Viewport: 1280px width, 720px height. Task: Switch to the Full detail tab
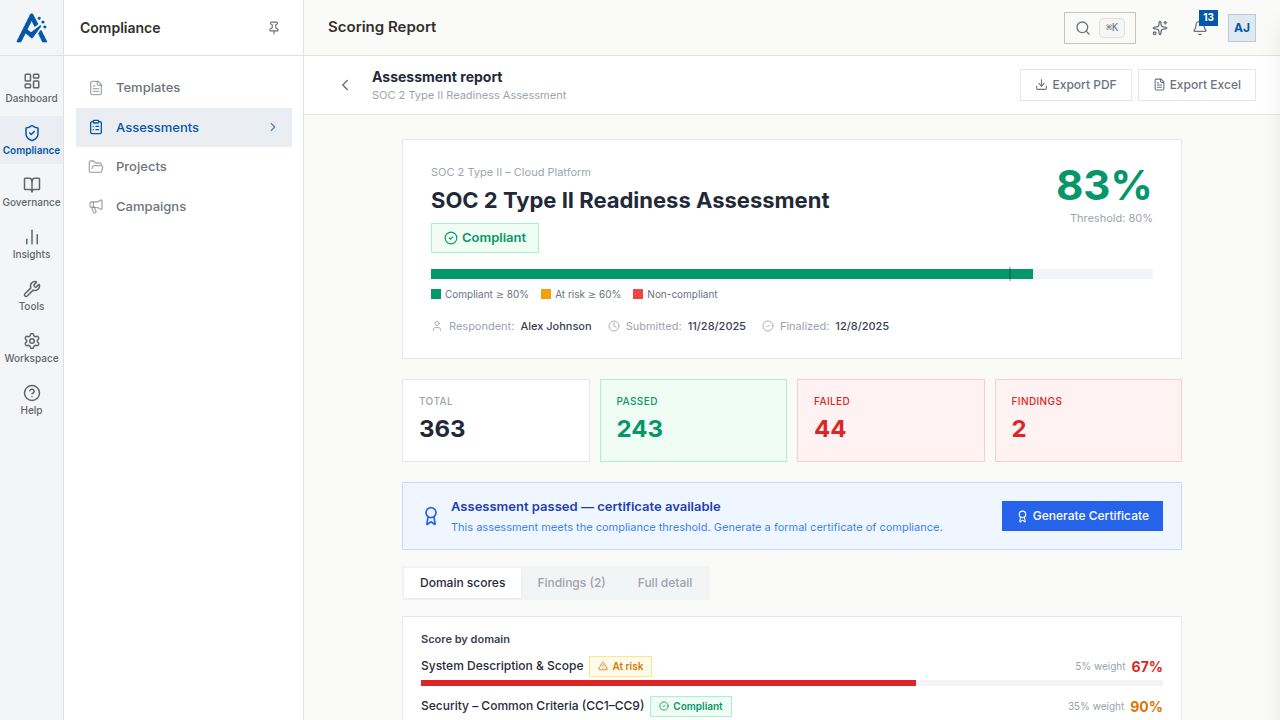665,583
